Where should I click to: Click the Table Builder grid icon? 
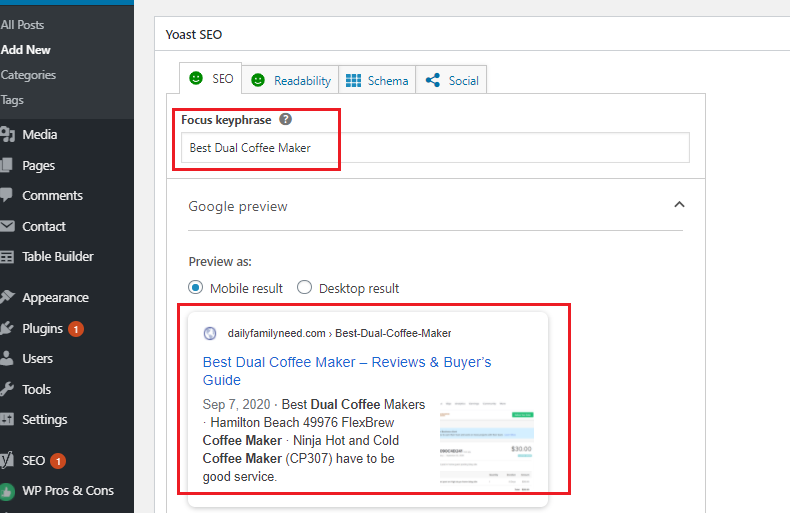tap(7, 257)
